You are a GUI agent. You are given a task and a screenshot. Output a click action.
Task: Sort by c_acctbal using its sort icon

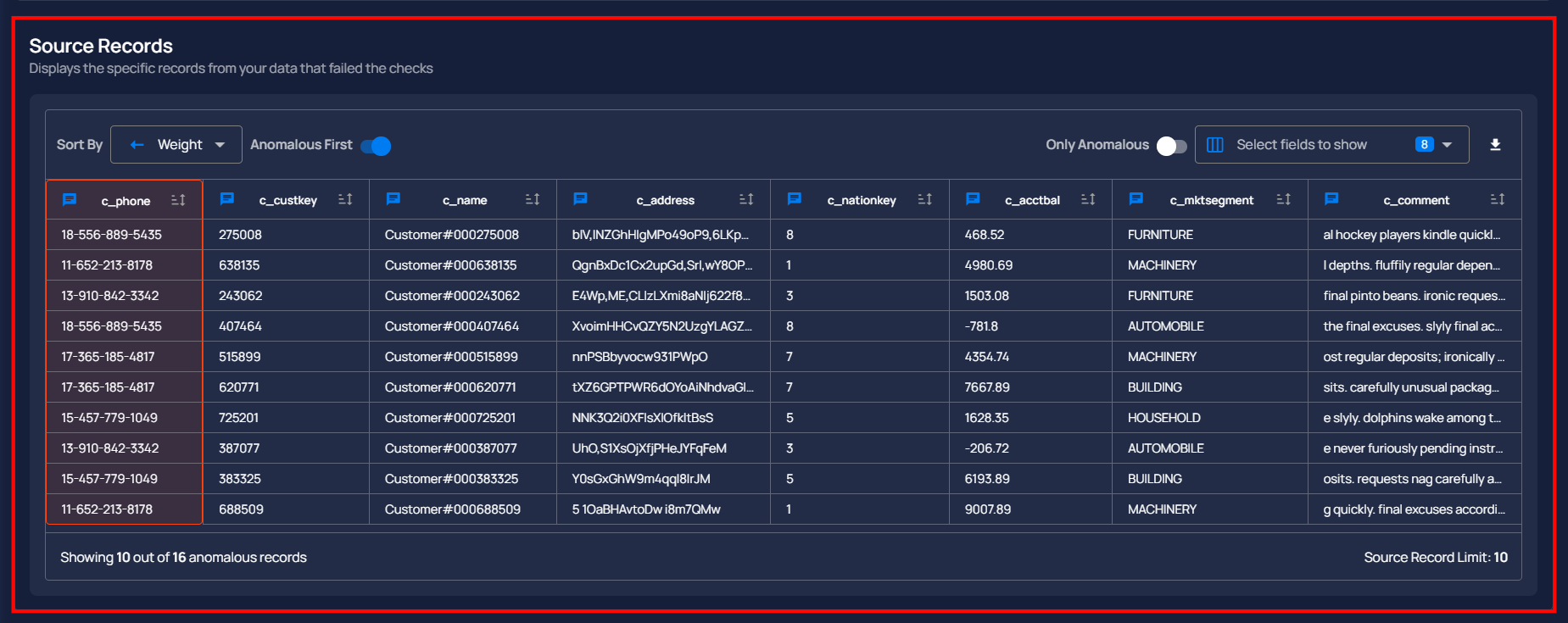coord(1088,199)
